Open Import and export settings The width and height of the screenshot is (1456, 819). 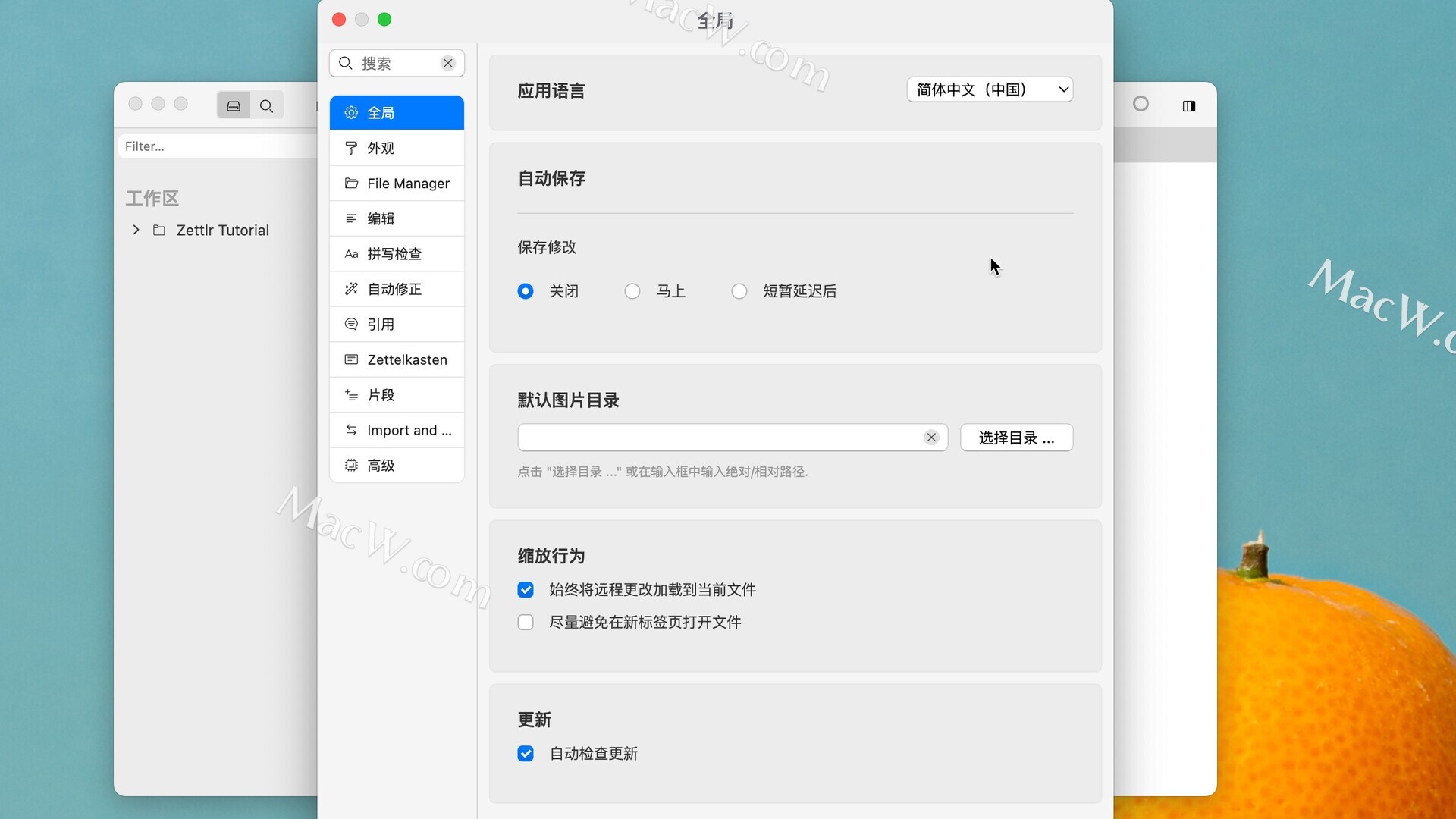(397, 430)
